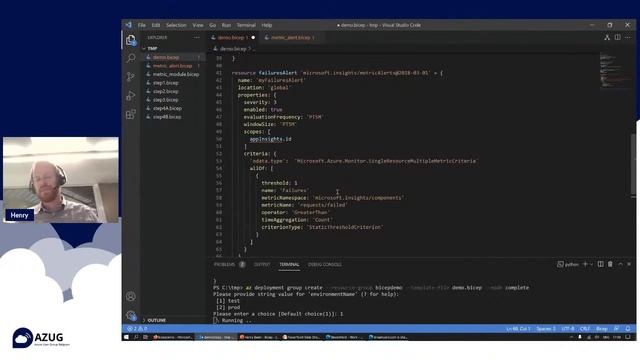Switch to the demo.bicep editor tab

click(x=233, y=38)
